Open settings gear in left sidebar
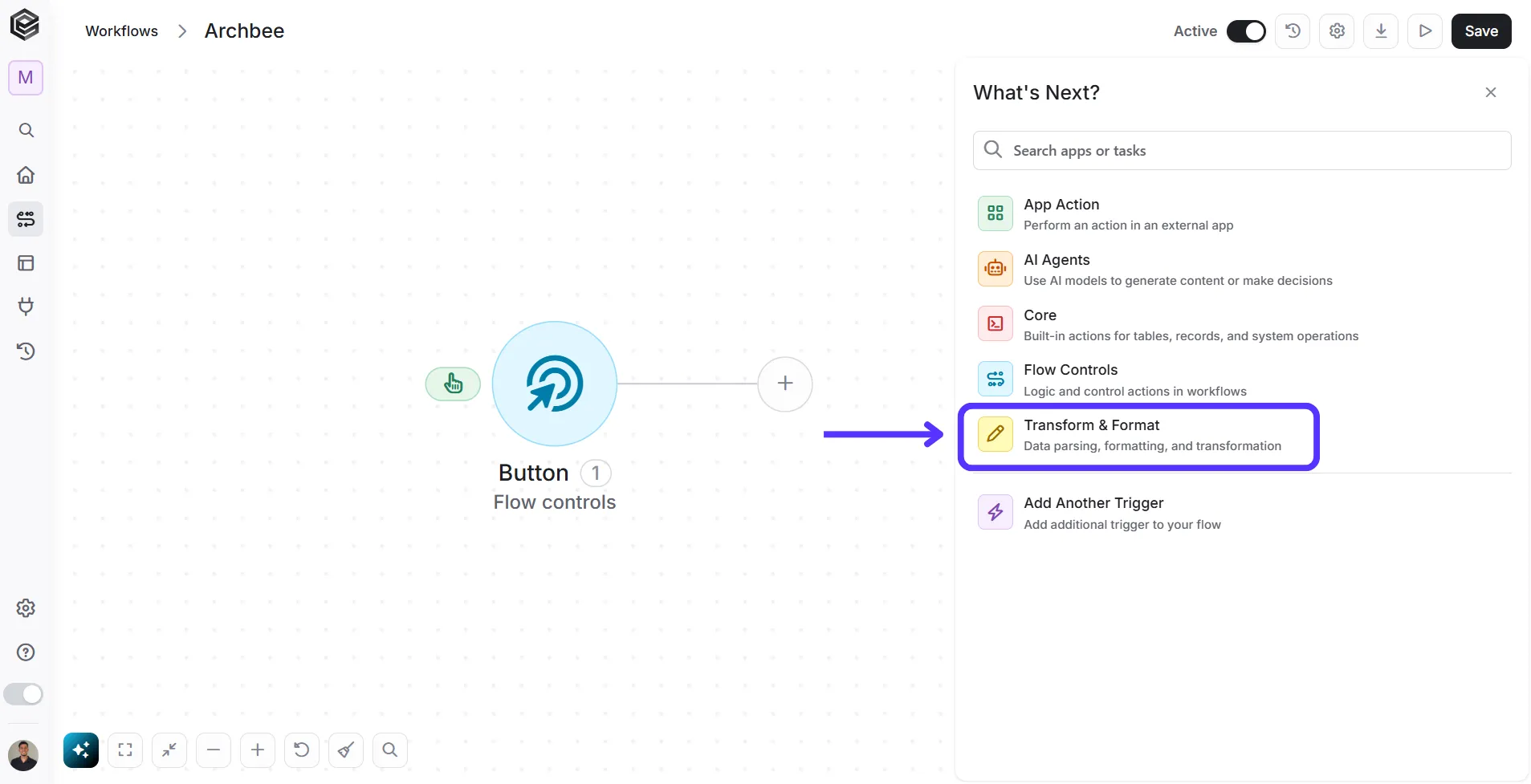 [x=26, y=608]
